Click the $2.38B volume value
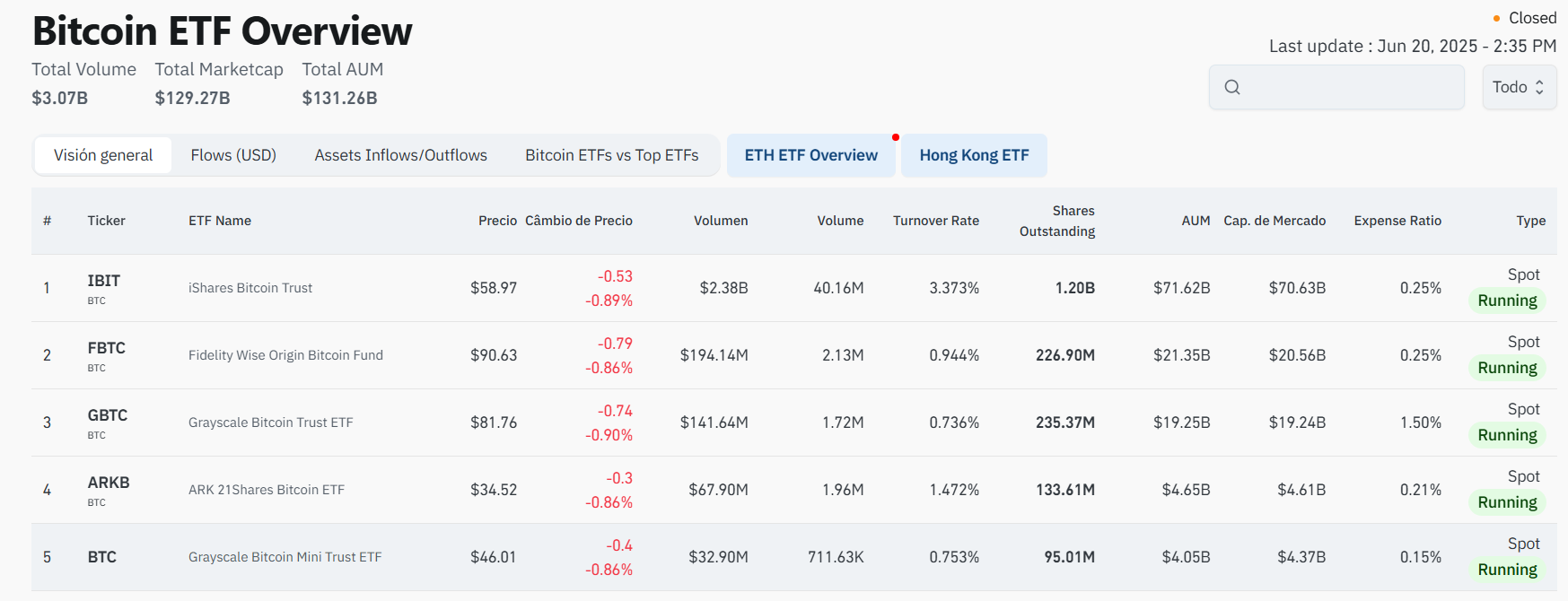The width and height of the screenshot is (1568, 601). click(x=723, y=288)
